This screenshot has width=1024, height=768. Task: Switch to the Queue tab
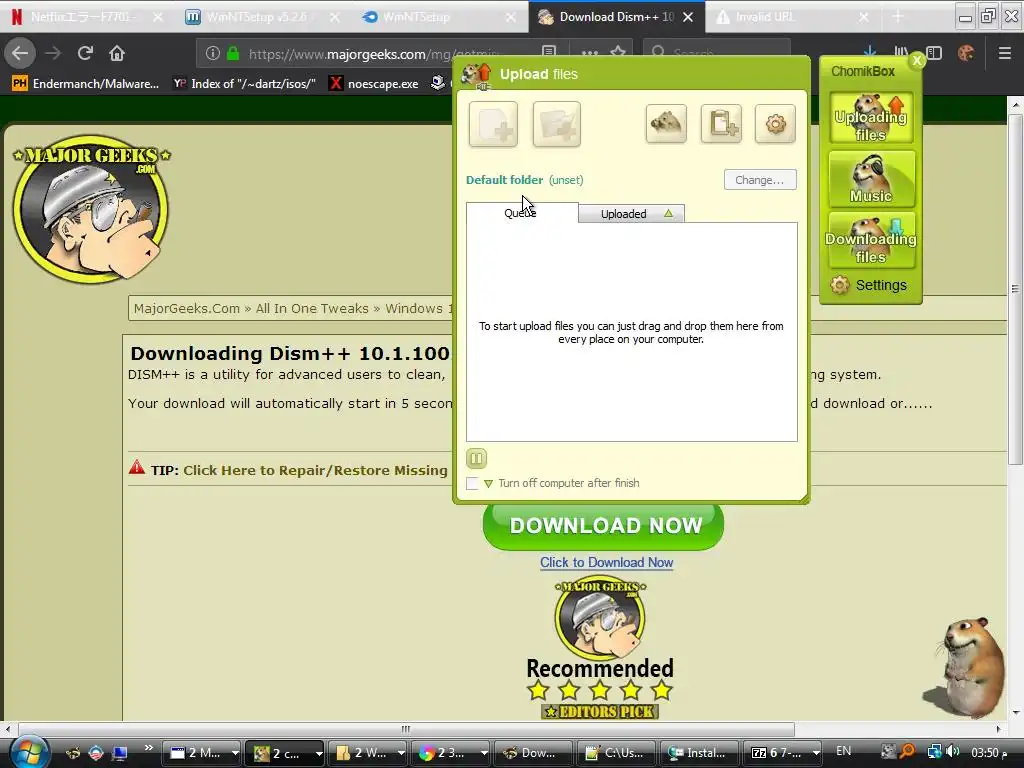pyautogui.click(x=522, y=213)
